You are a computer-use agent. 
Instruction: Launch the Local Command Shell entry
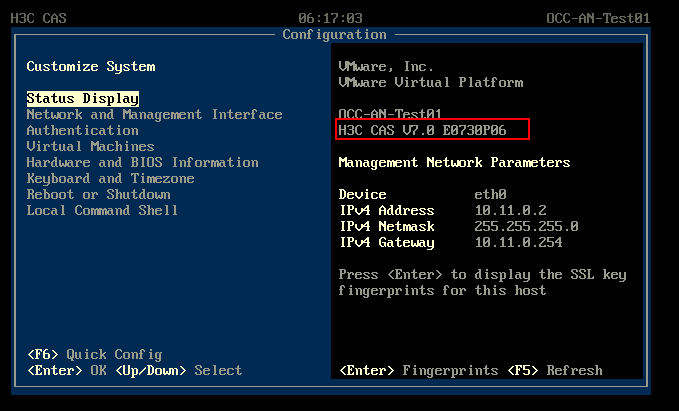pos(102,211)
